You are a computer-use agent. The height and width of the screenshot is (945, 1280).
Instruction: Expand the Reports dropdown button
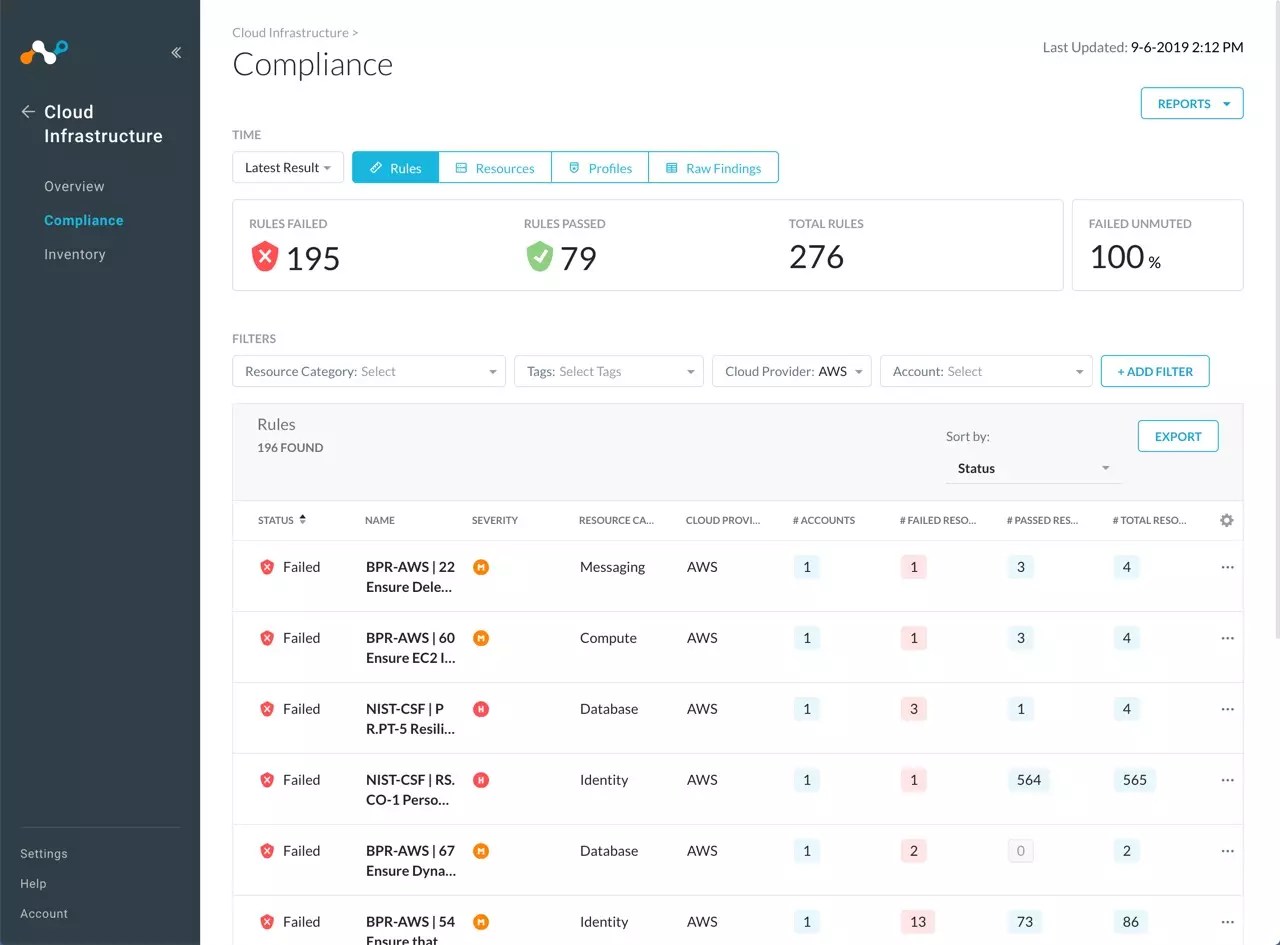click(1192, 104)
